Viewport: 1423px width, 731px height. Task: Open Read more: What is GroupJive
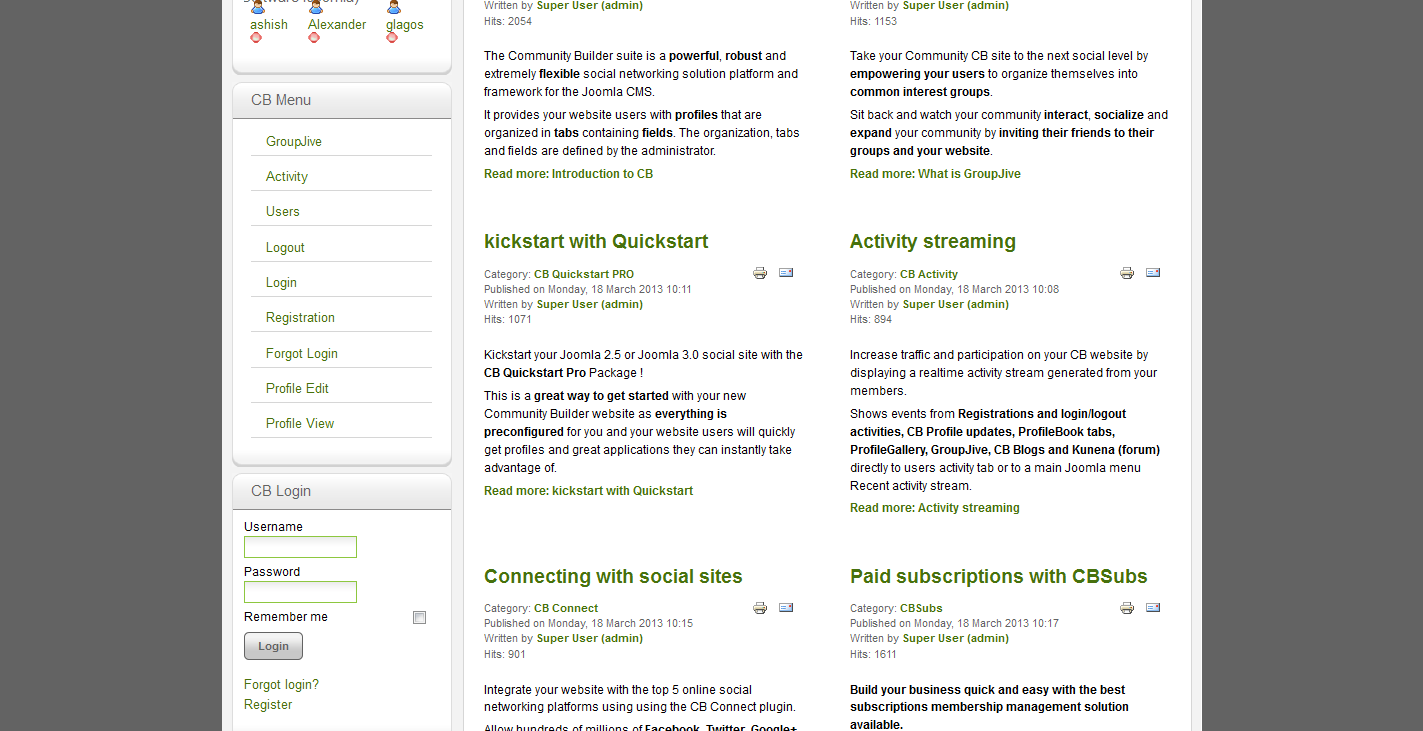tap(935, 174)
